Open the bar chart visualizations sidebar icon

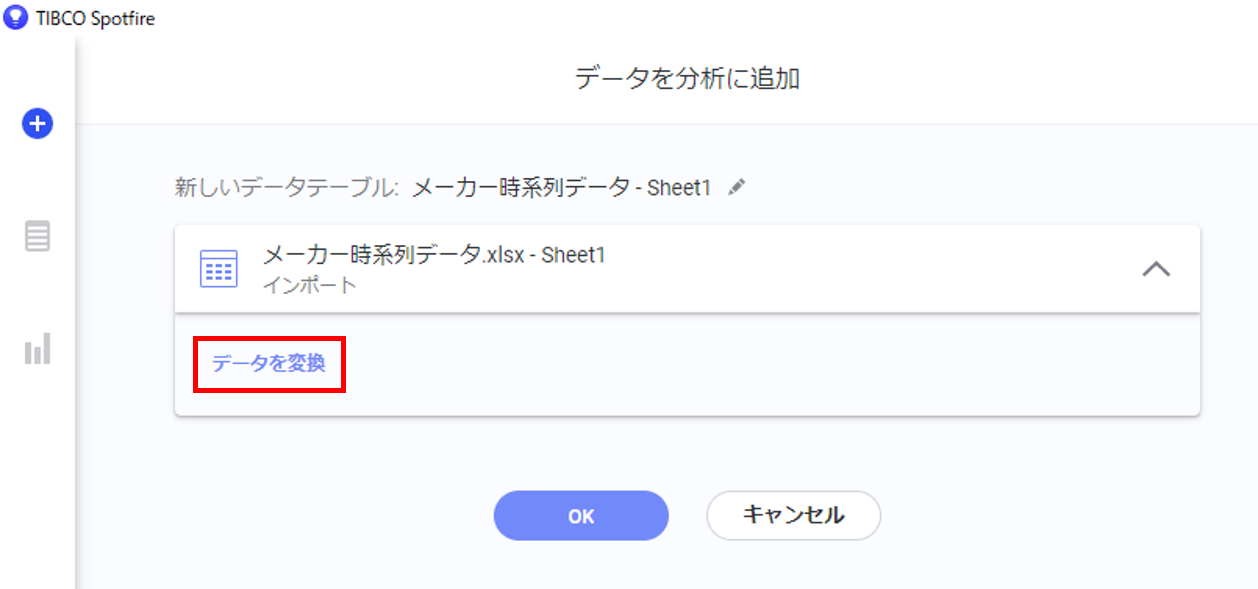point(37,349)
